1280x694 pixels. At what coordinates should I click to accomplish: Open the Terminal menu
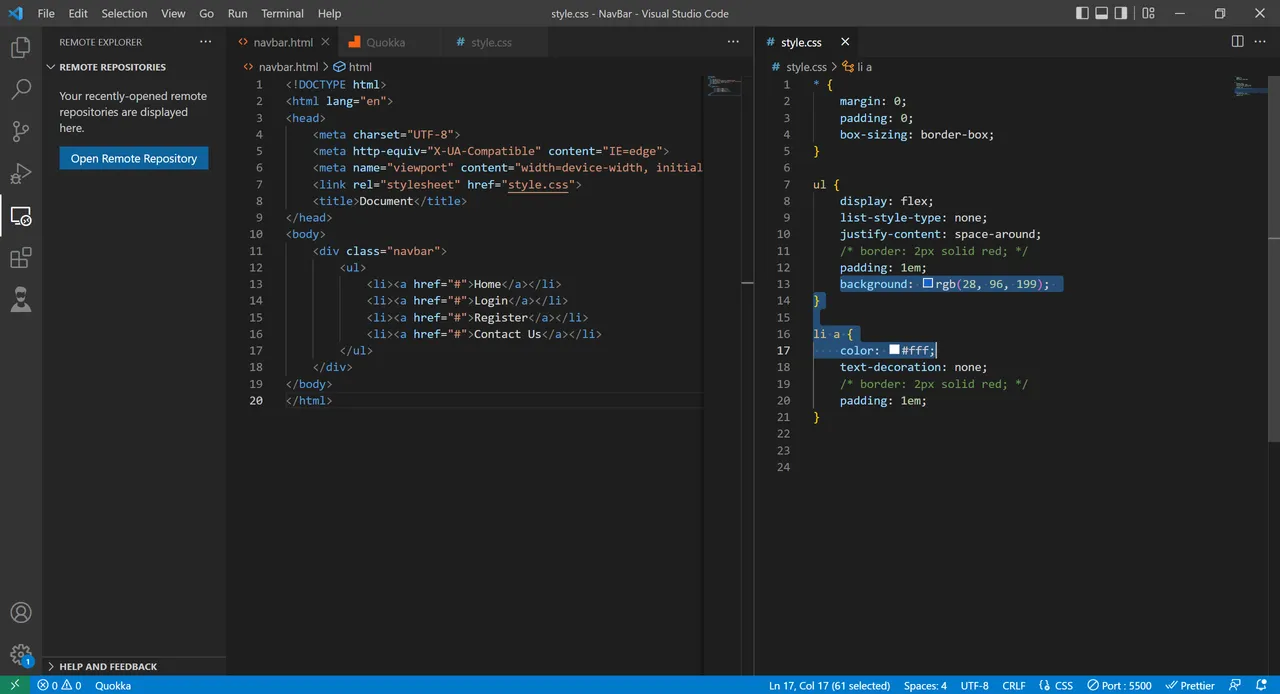pyautogui.click(x=283, y=13)
